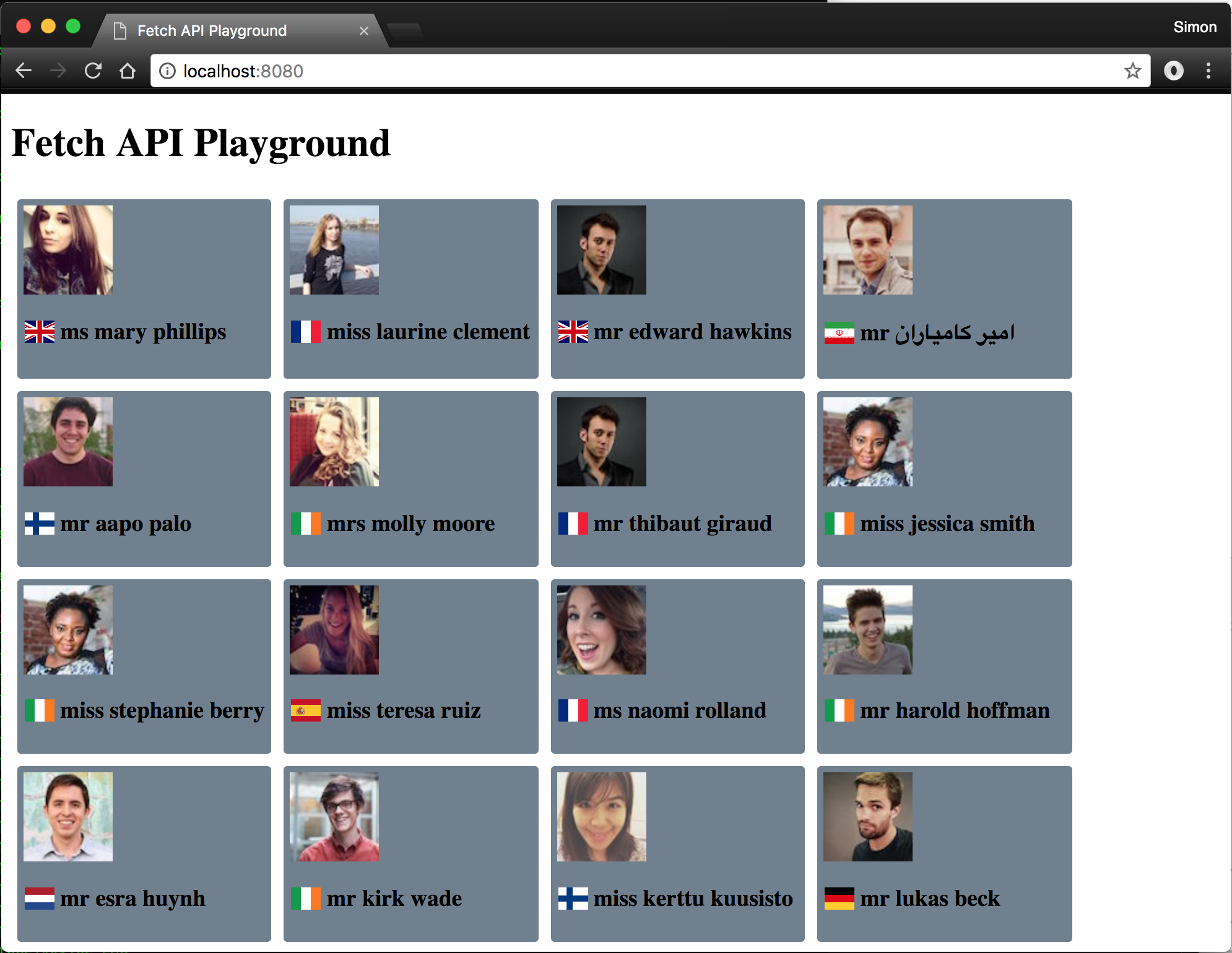The height and width of the screenshot is (953, 1232).
Task: Click the Netherlands flag beside esra huynh
Action: (x=39, y=899)
